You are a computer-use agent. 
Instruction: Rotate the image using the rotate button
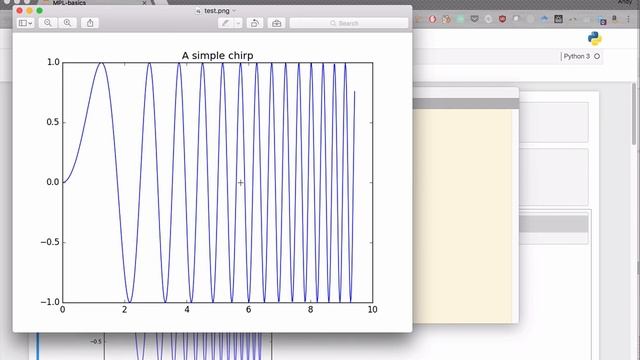click(x=255, y=23)
